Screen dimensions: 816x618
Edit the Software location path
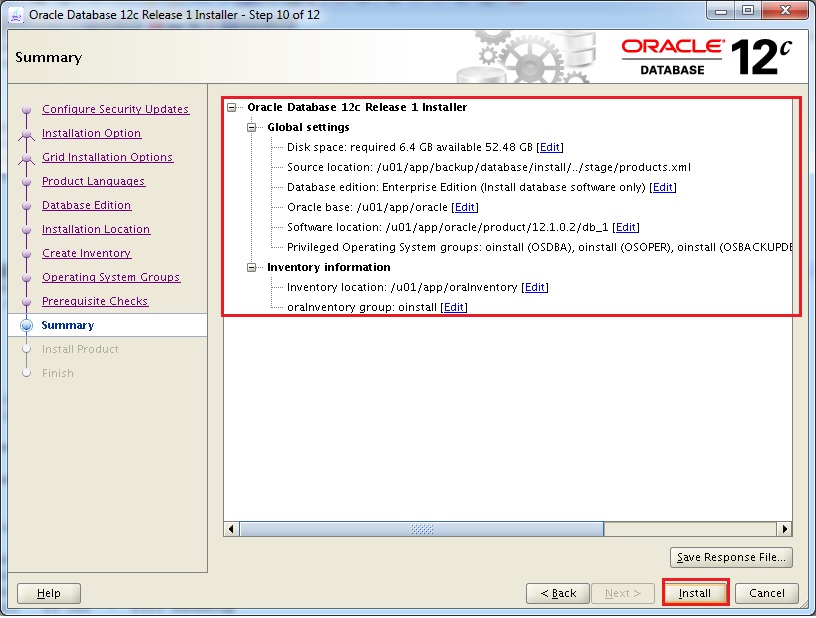(625, 227)
